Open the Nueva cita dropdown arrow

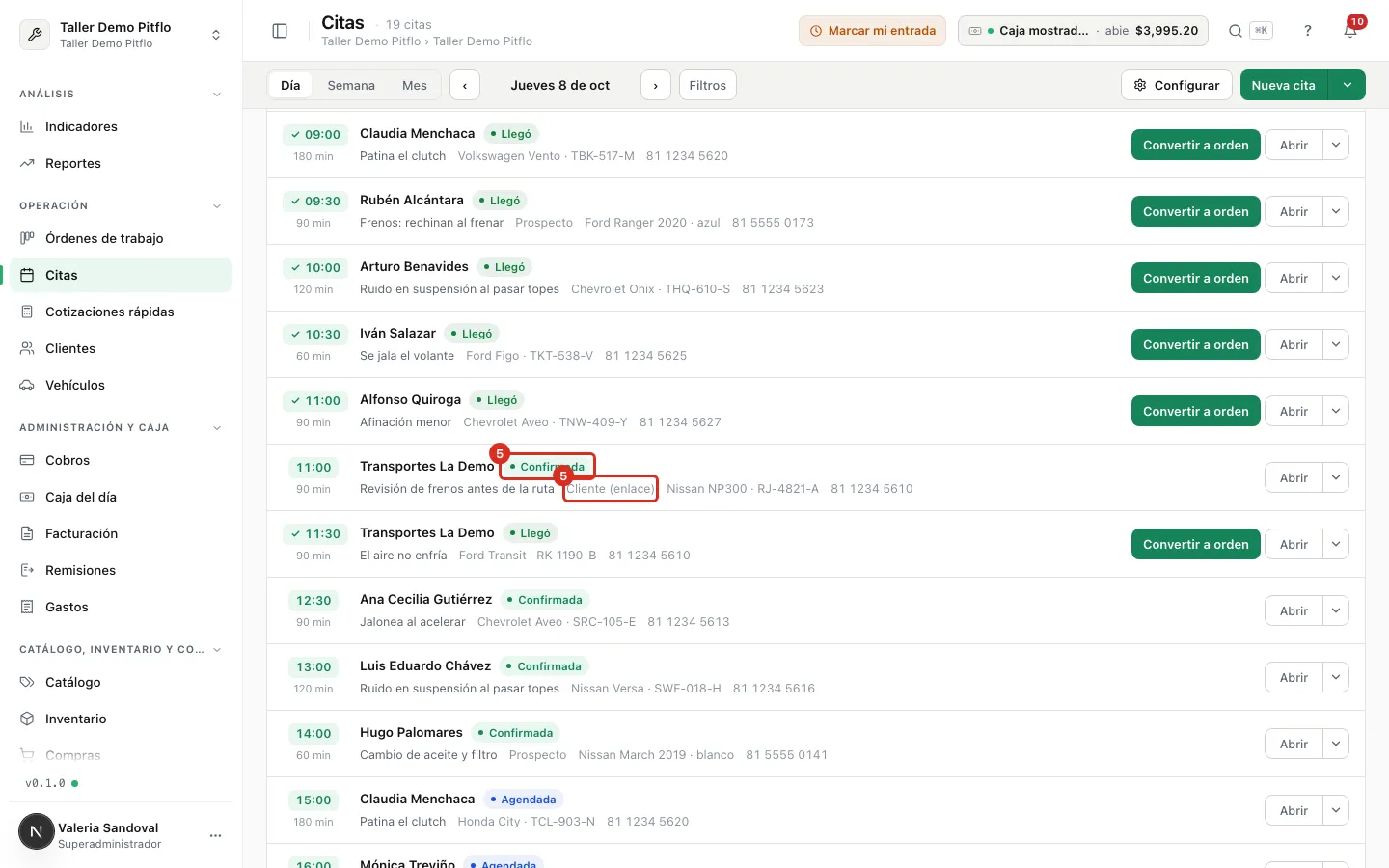click(x=1347, y=85)
